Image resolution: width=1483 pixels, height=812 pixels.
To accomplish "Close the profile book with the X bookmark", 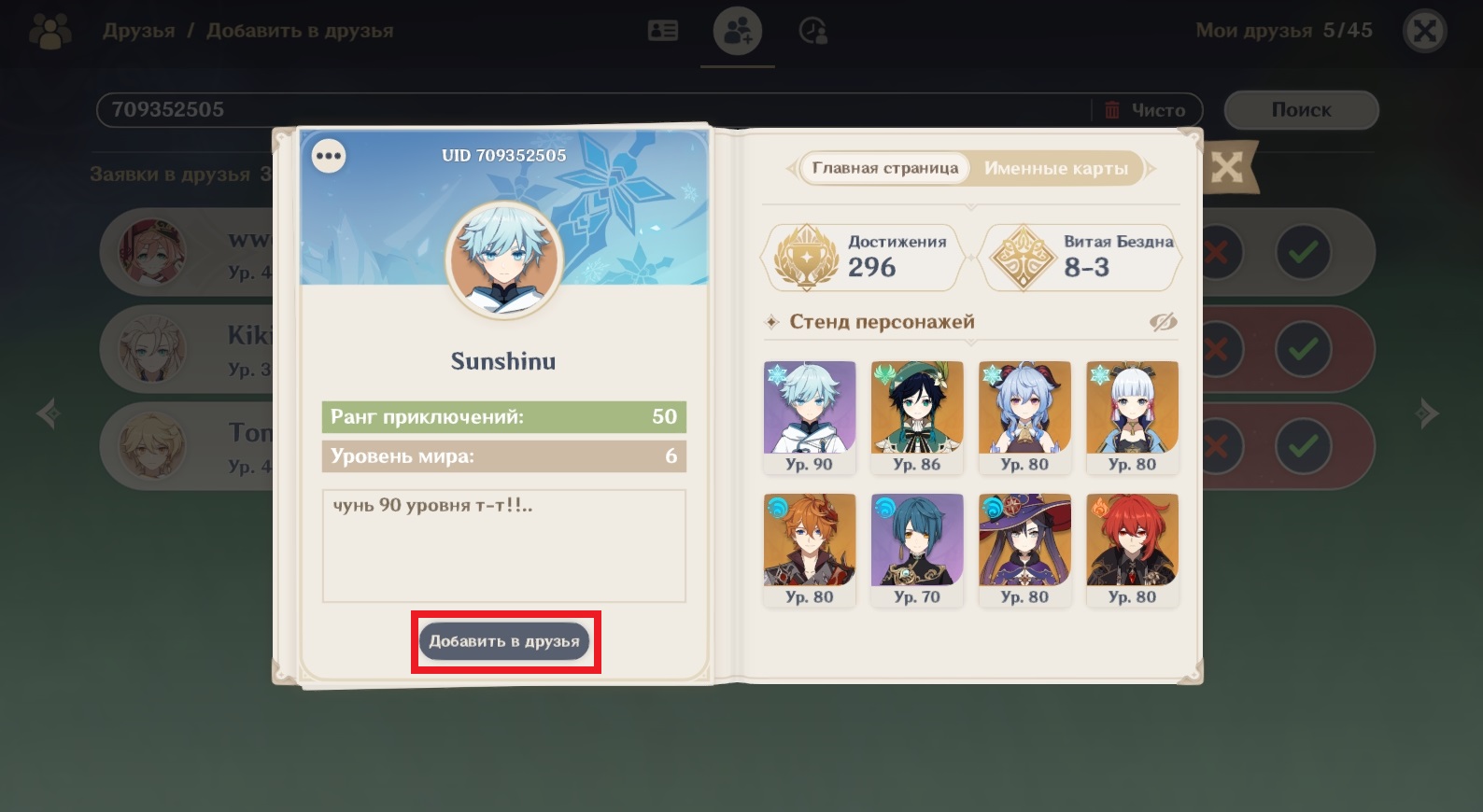I will [1227, 167].
